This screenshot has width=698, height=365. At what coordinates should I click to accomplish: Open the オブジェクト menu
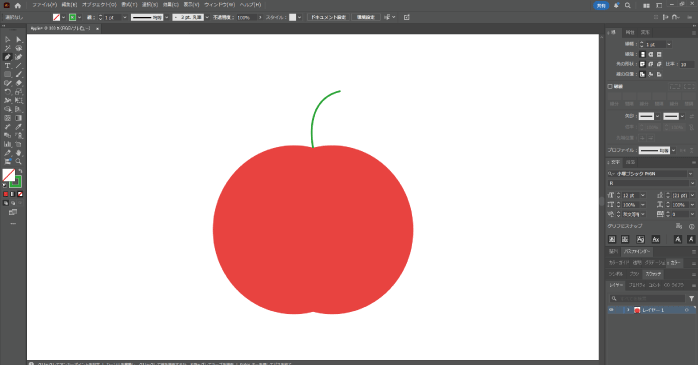[99, 5]
